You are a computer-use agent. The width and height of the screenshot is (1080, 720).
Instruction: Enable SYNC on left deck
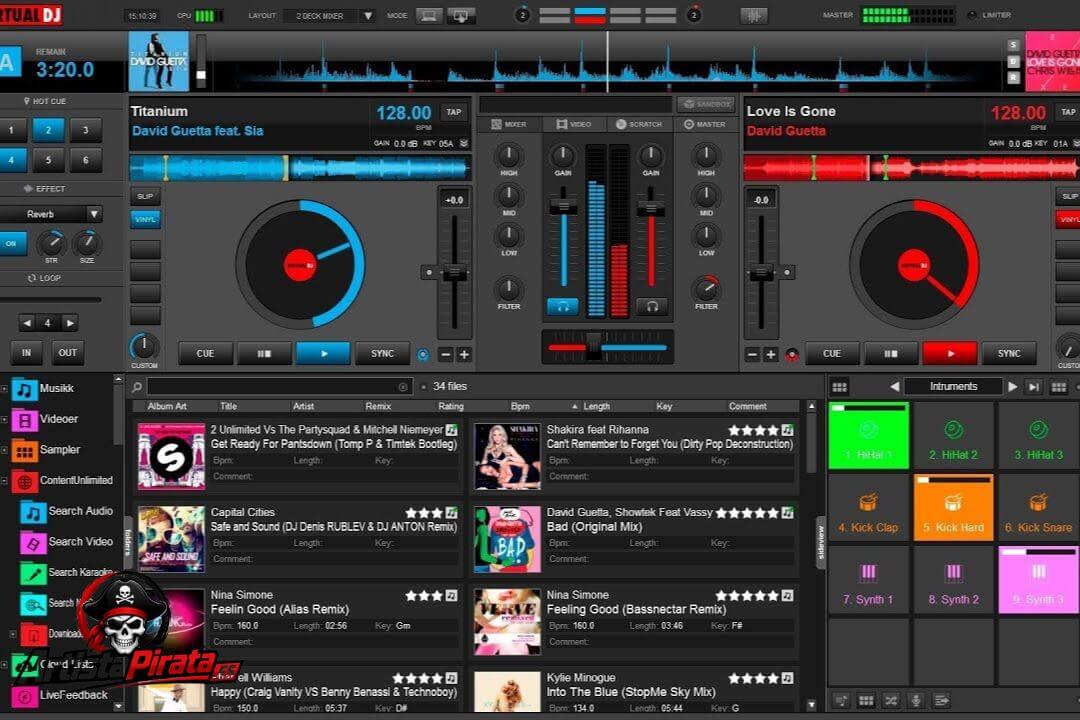(x=382, y=353)
